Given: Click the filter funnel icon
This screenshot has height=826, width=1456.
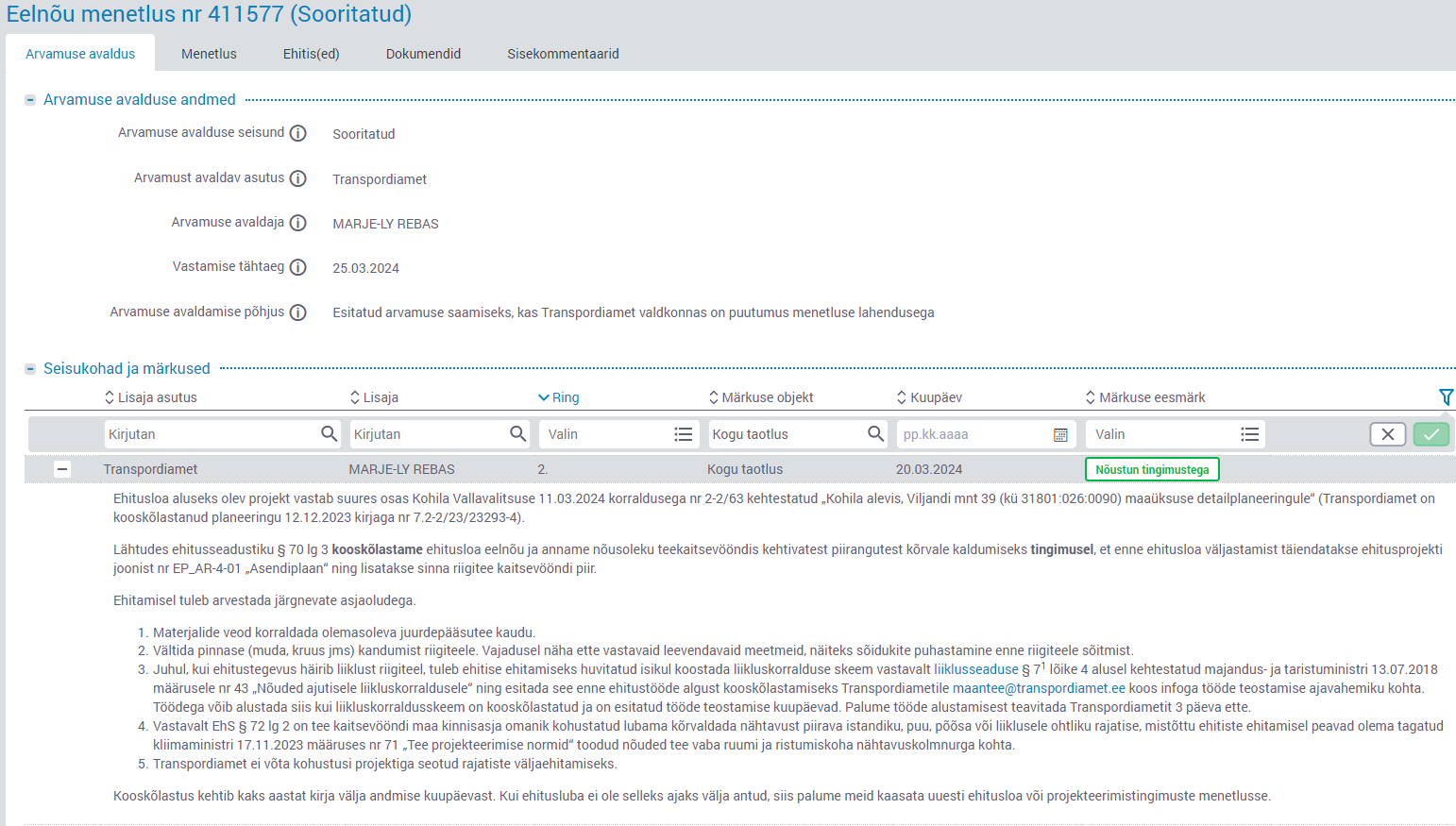Looking at the screenshot, I should point(1445,397).
